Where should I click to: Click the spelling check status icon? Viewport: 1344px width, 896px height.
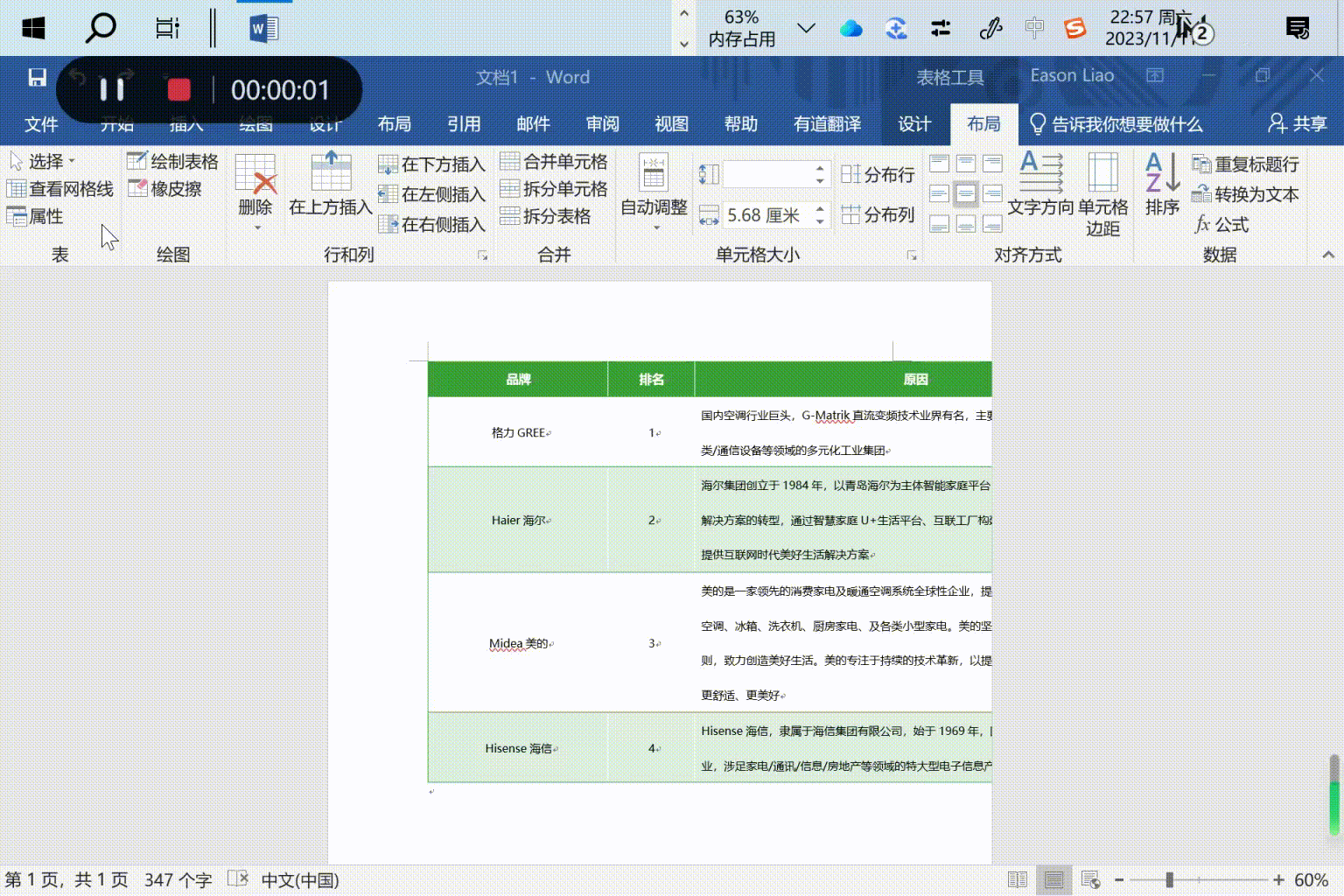(x=238, y=878)
